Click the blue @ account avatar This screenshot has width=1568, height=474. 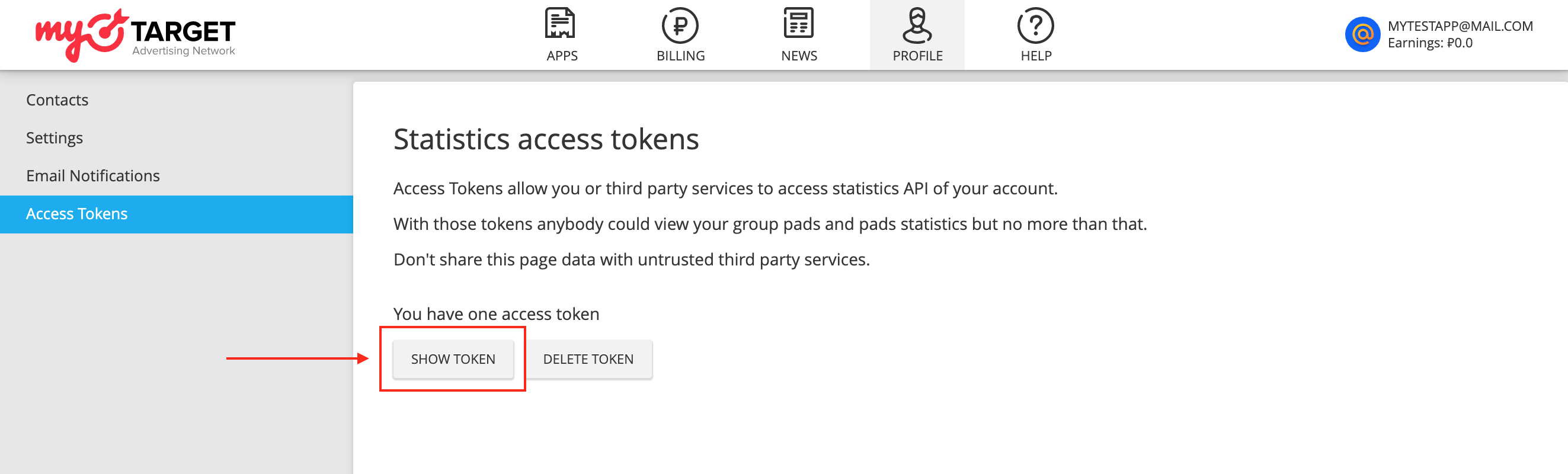point(1362,35)
